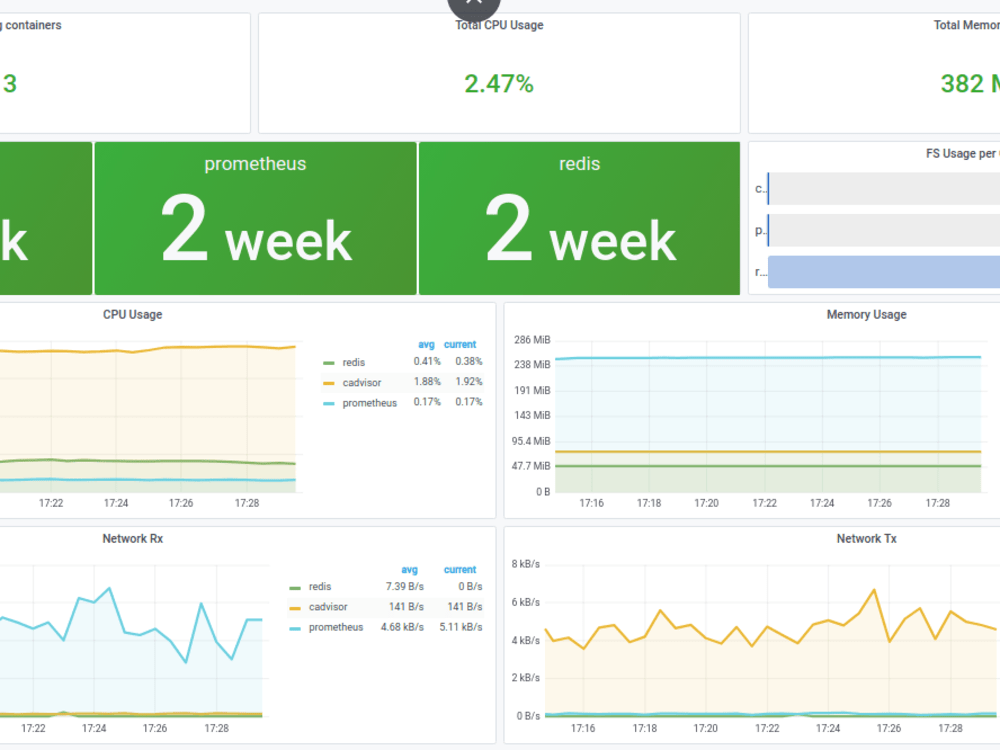Click the close button at top center

point(474,5)
